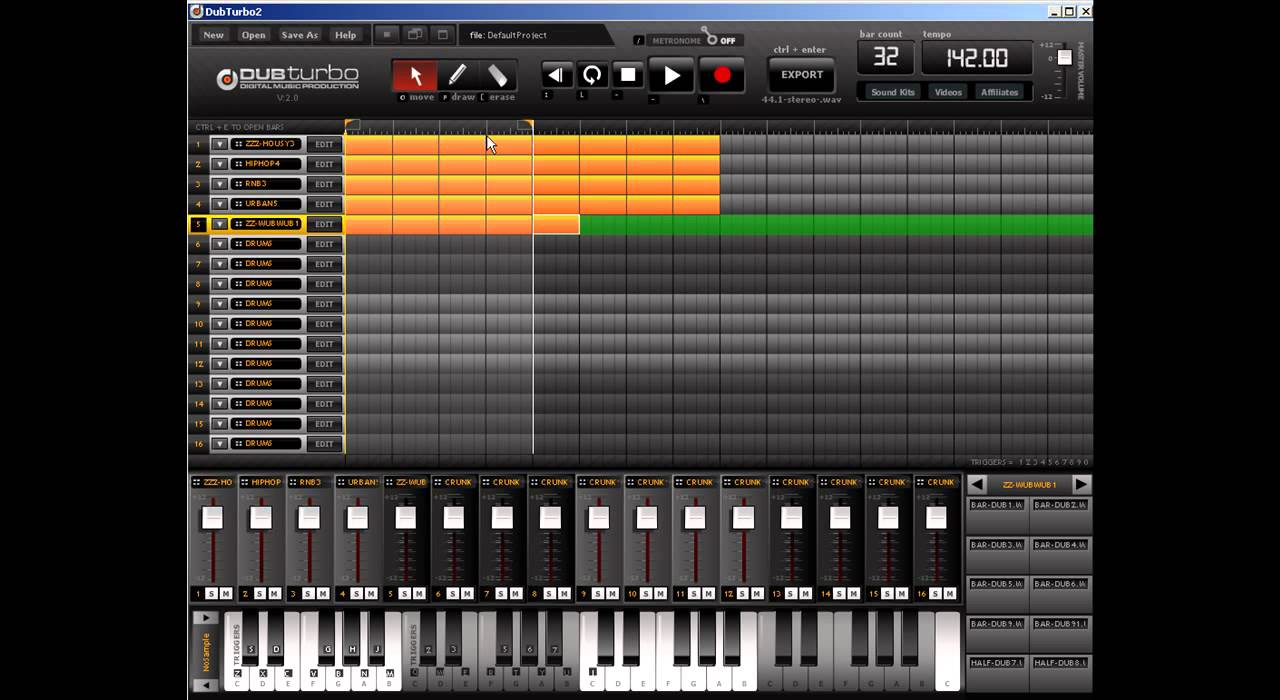
Task: Select the draw pencil tool
Action: (457, 75)
